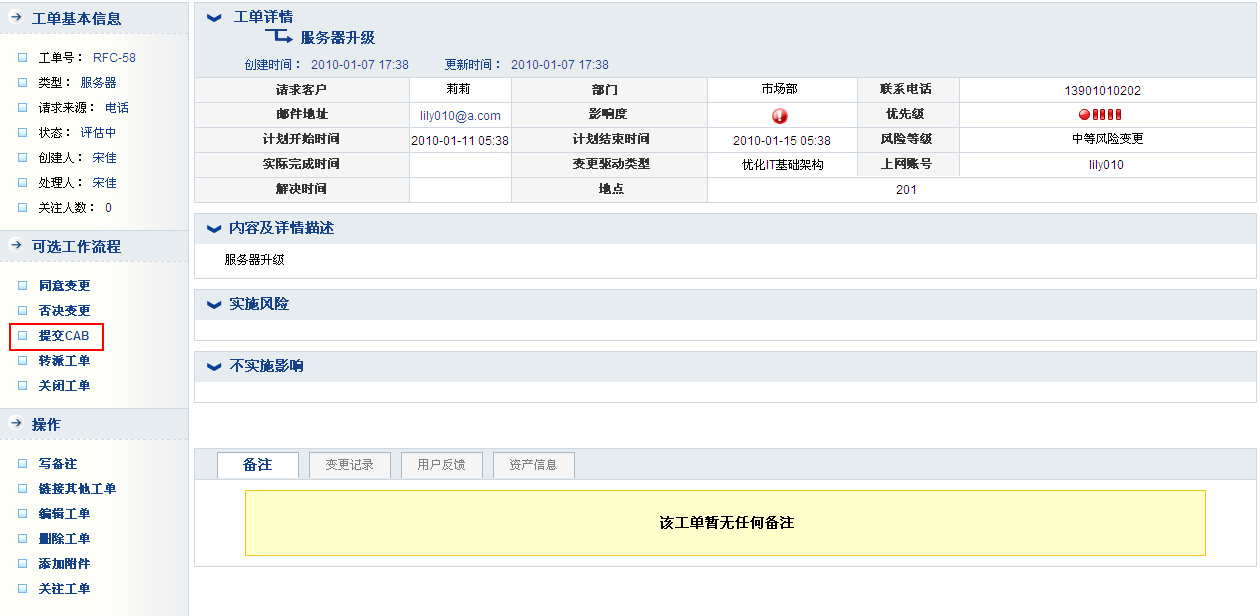Toggle the 不实施影响 section chevron
Viewport: 1260px width, 616px height.
tap(213, 367)
